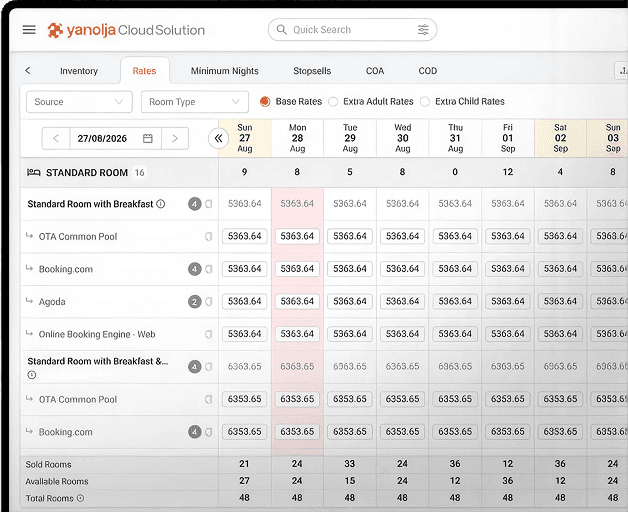Open search filter options slider icon
Screen dimensions: 628x512
coord(423,30)
